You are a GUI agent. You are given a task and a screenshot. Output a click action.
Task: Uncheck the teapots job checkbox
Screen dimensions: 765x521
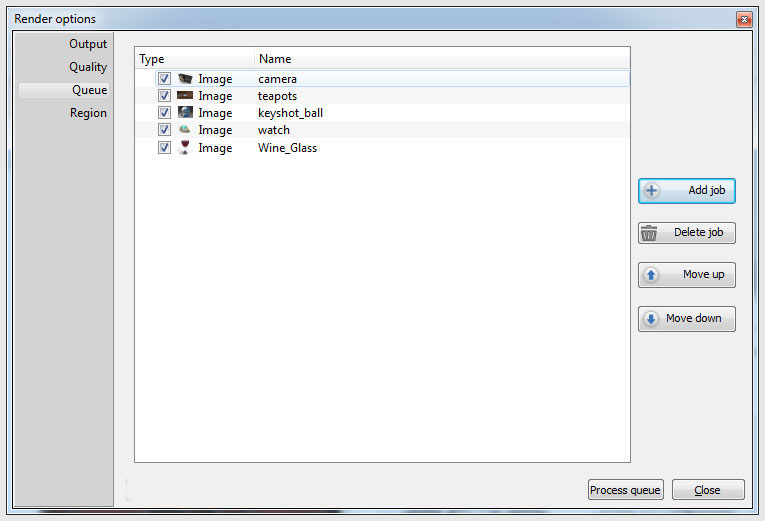(x=164, y=96)
